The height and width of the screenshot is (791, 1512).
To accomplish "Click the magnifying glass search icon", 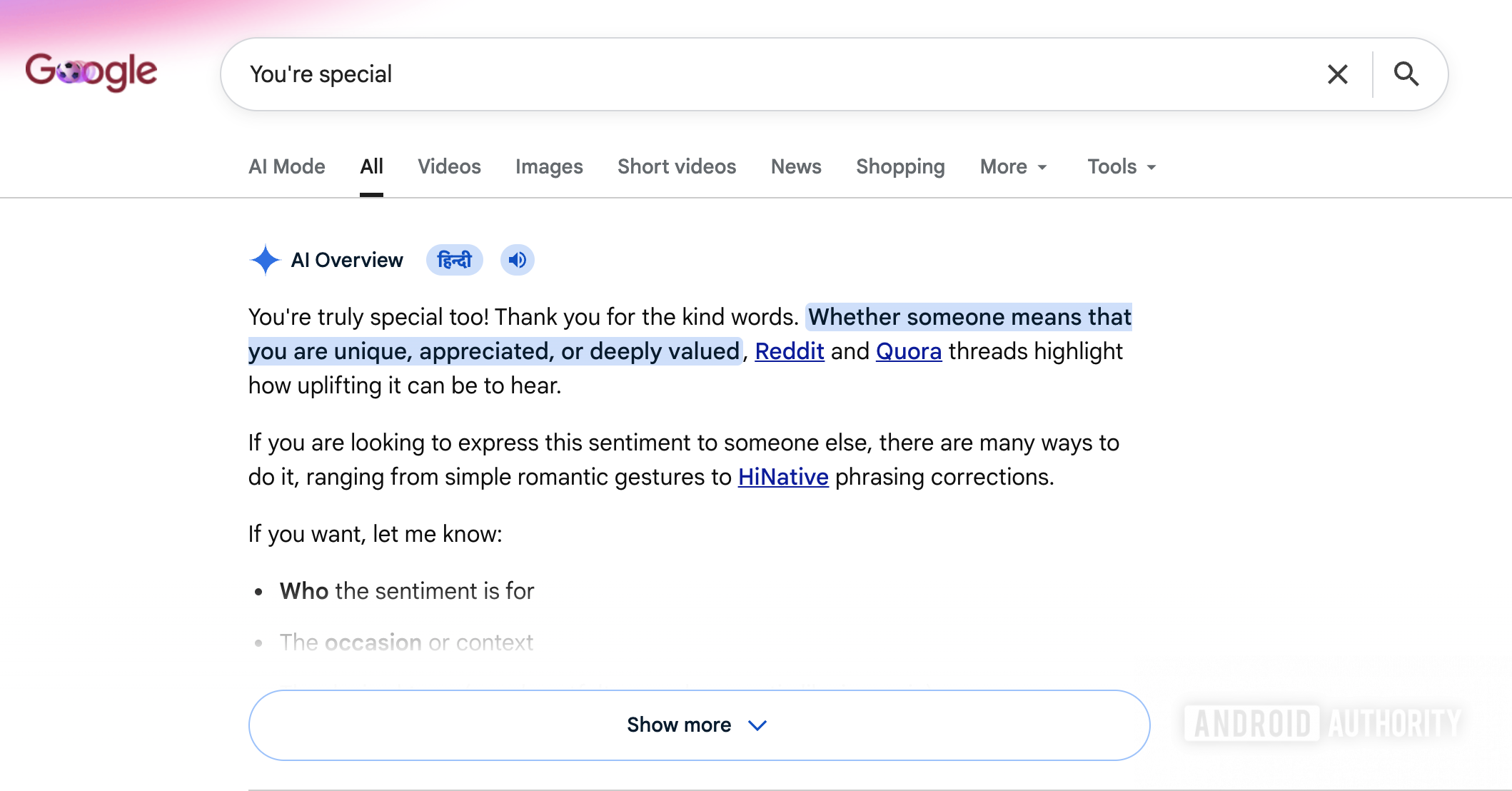I will pyautogui.click(x=1406, y=74).
